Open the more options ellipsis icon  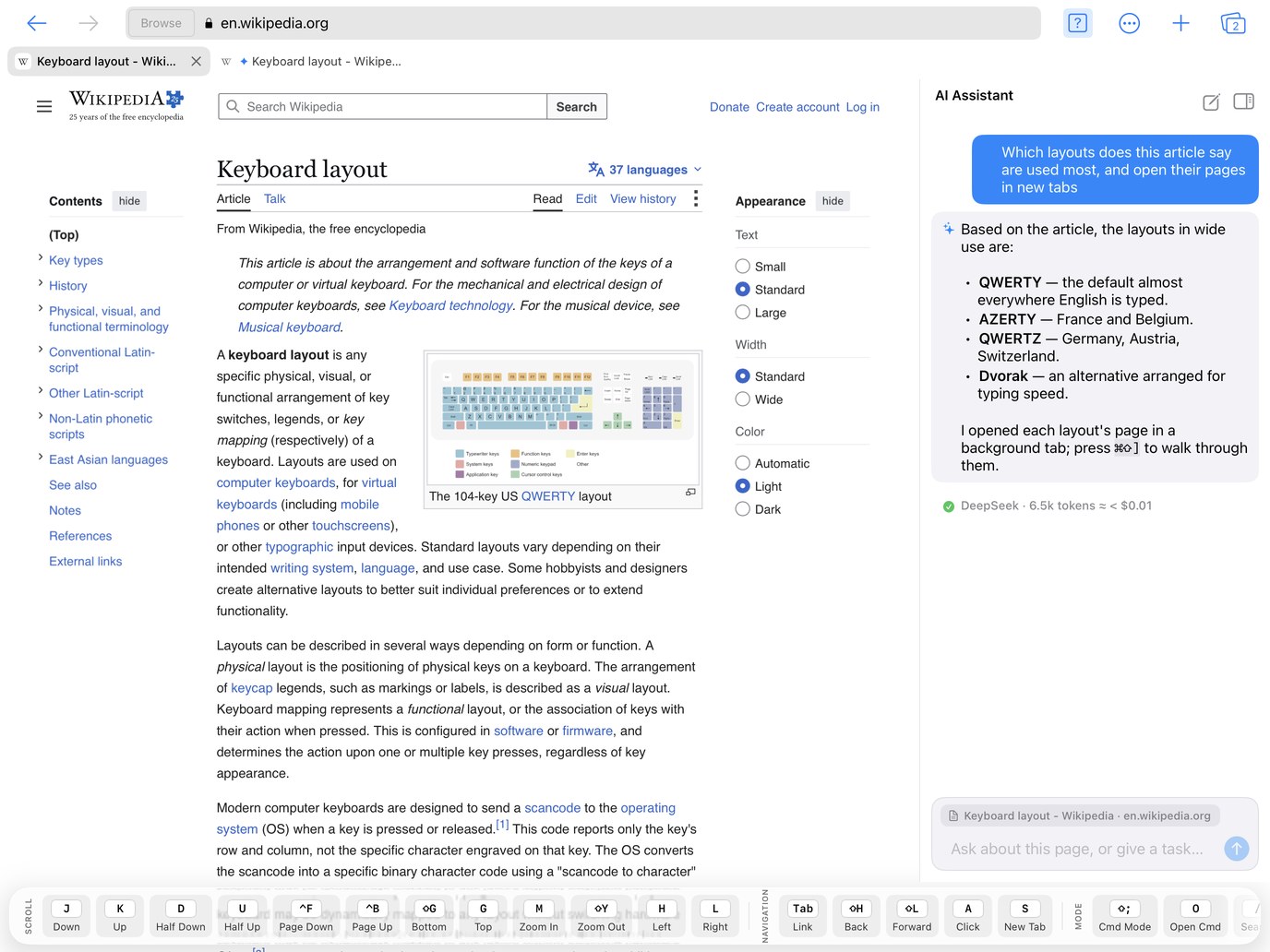pyautogui.click(x=1129, y=23)
